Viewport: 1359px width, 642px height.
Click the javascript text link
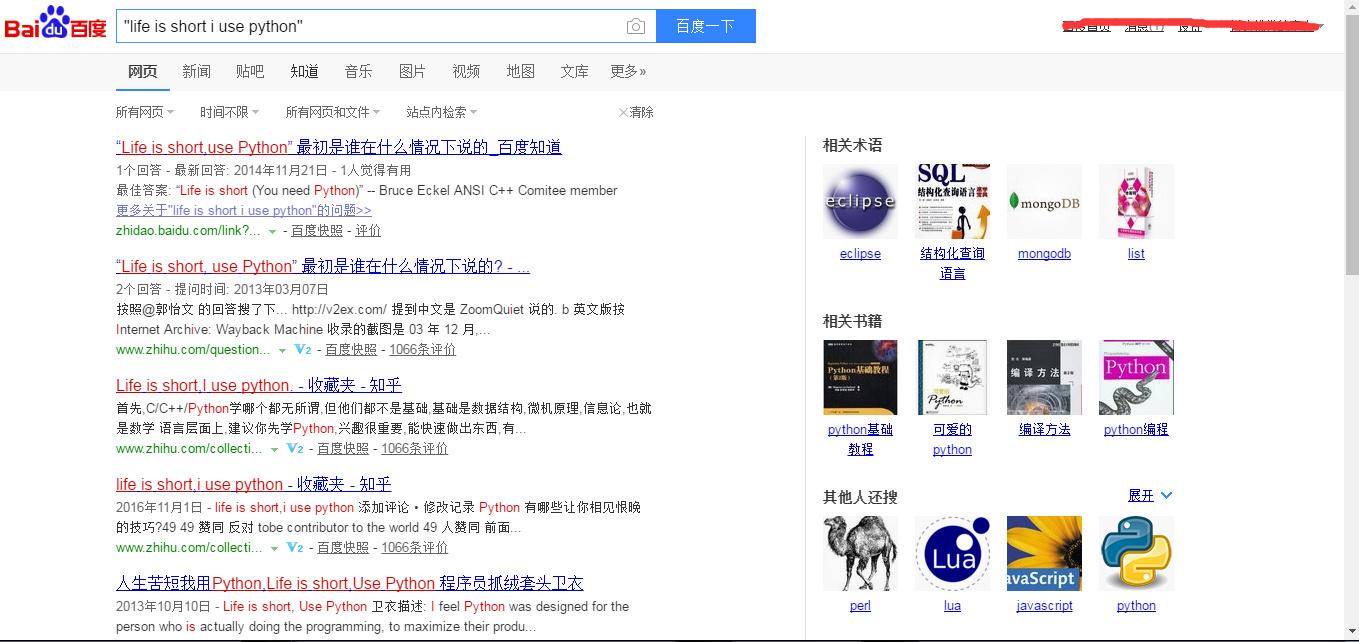pos(1044,606)
